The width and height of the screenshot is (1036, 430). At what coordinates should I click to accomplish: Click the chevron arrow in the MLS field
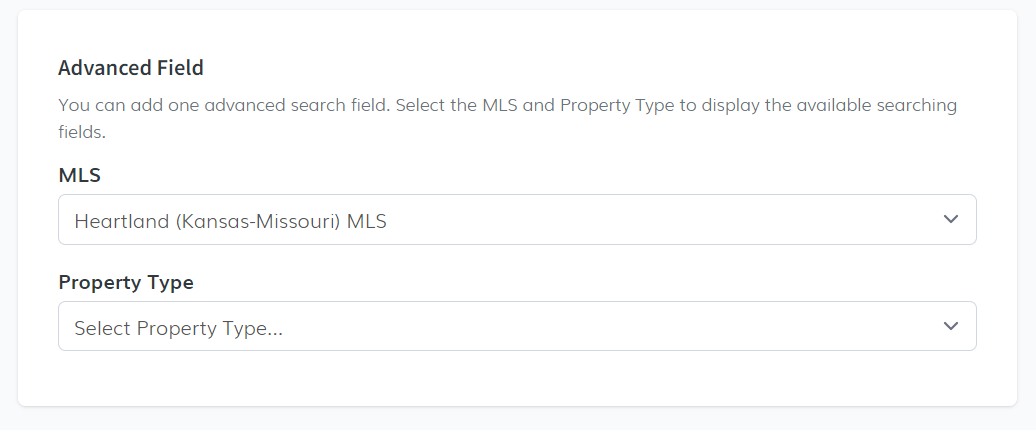951,219
